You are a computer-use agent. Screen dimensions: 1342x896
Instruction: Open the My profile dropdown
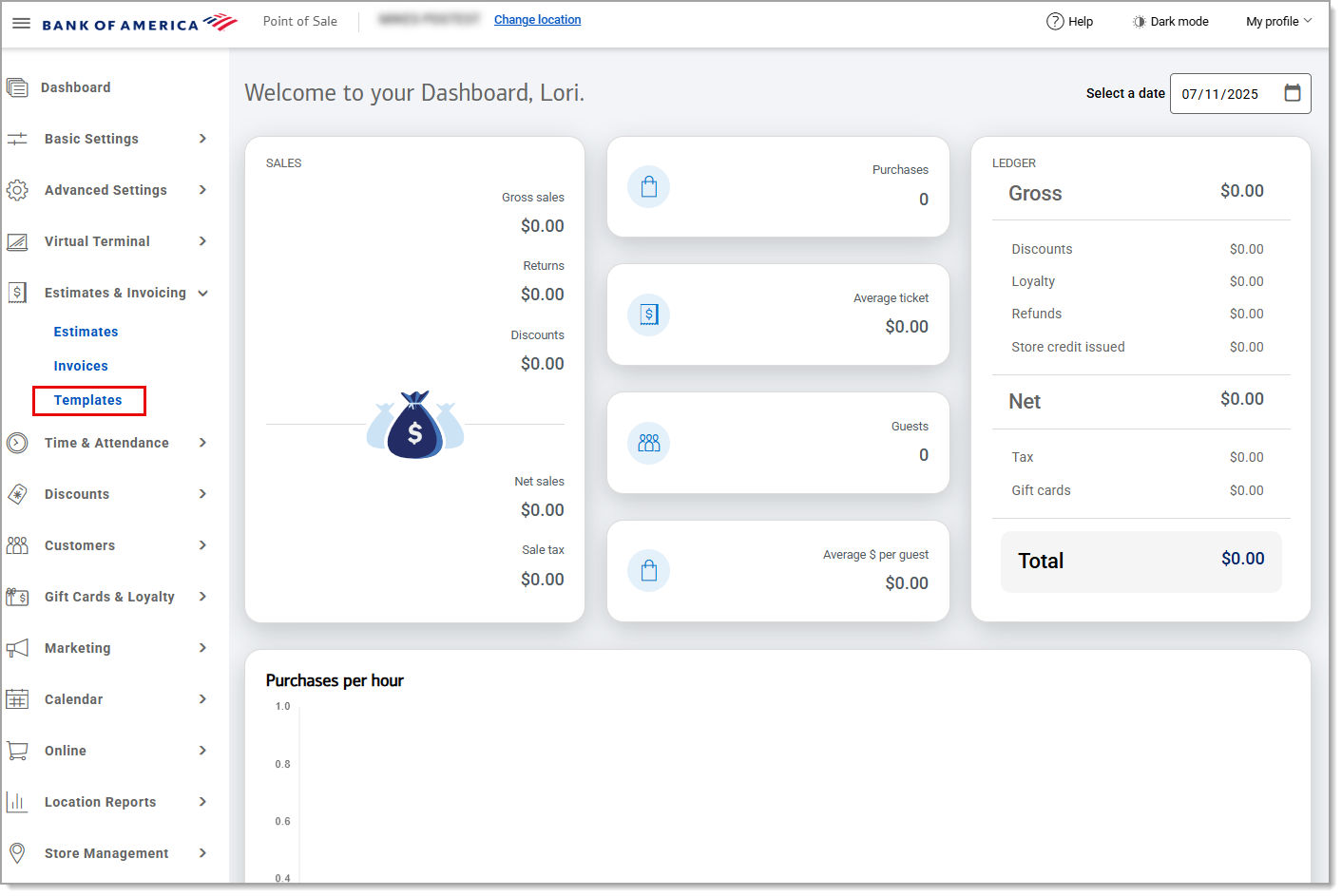[1279, 21]
